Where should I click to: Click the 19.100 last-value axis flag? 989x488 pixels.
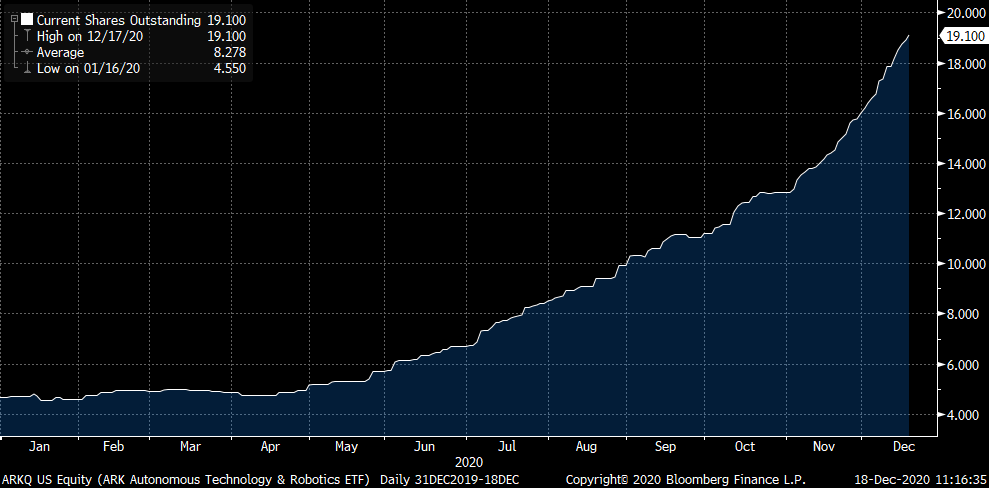[965, 36]
